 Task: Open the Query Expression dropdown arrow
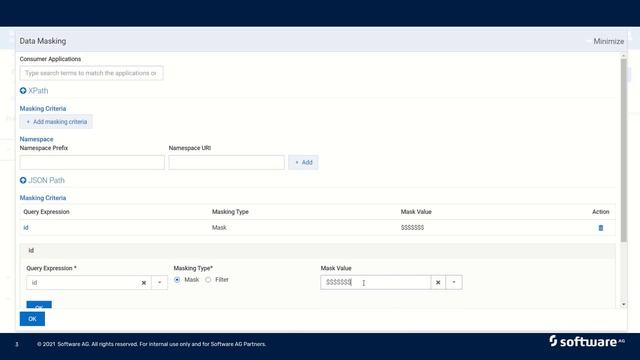pyautogui.click(x=160, y=282)
